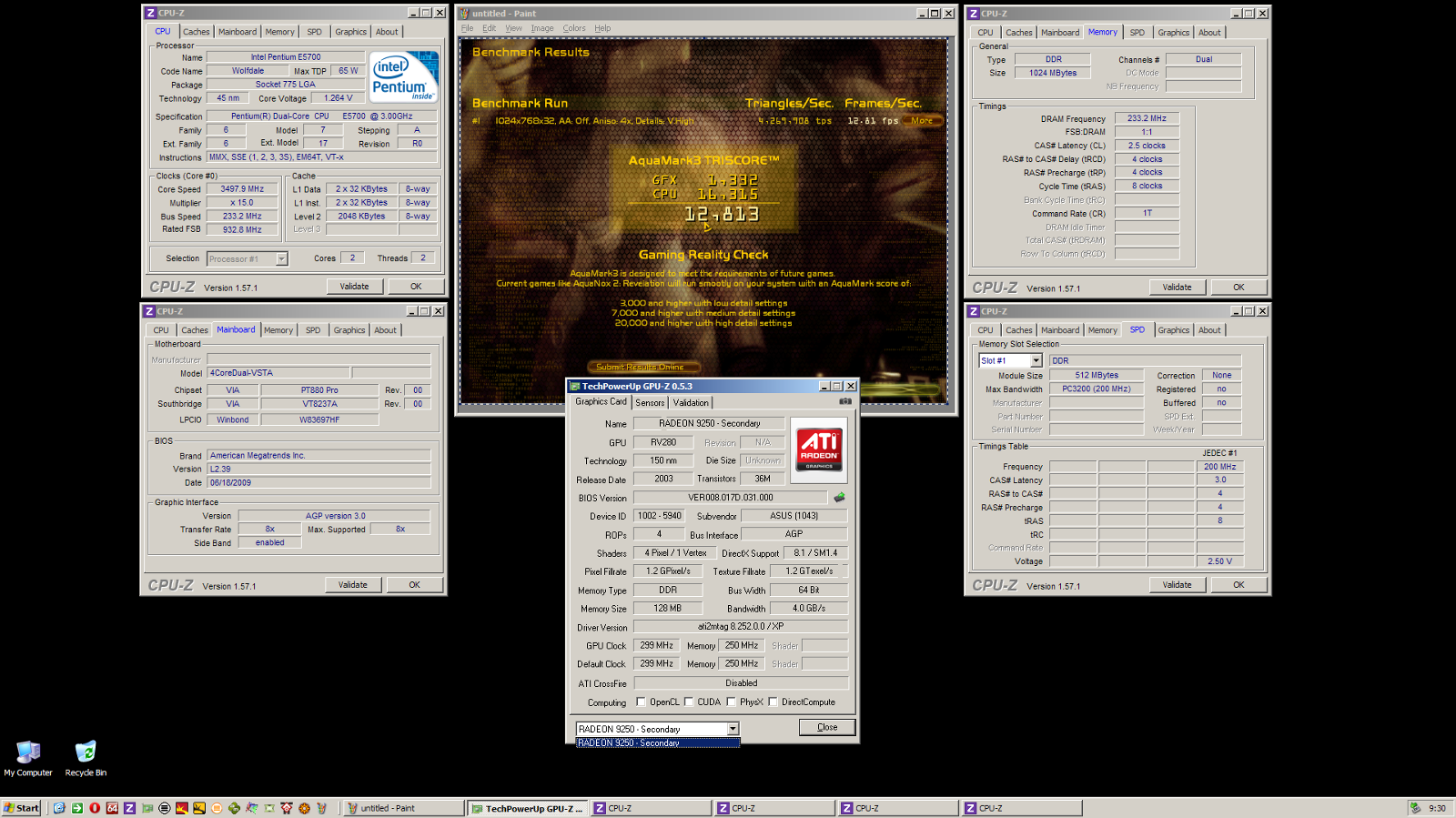This screenshot has width=1456, height=818.
Task: Click the Rated FSB value 932.8 MHz
Action: click(x=242, y=229)
